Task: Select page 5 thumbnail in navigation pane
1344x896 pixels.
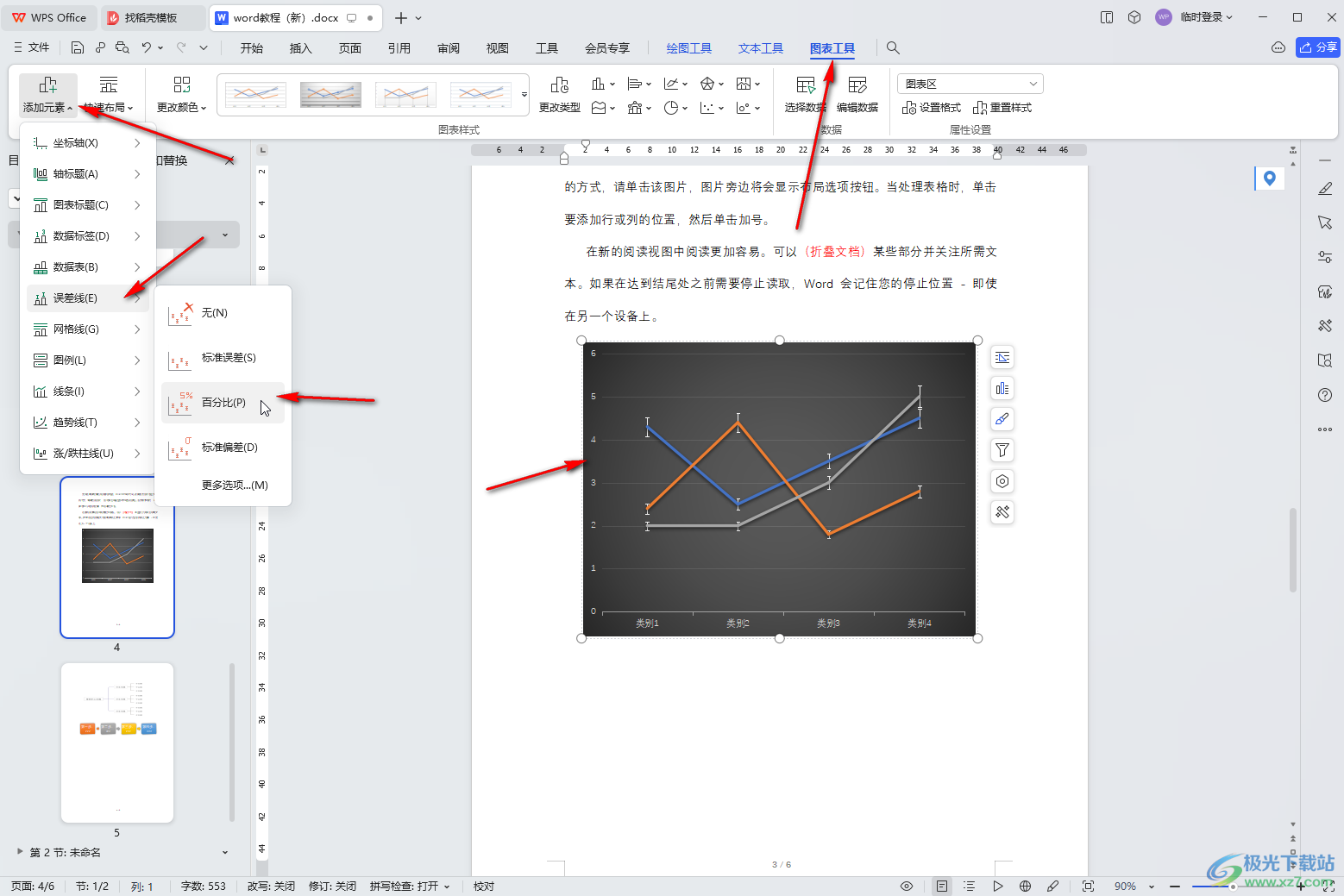Action: pos(117,742)
